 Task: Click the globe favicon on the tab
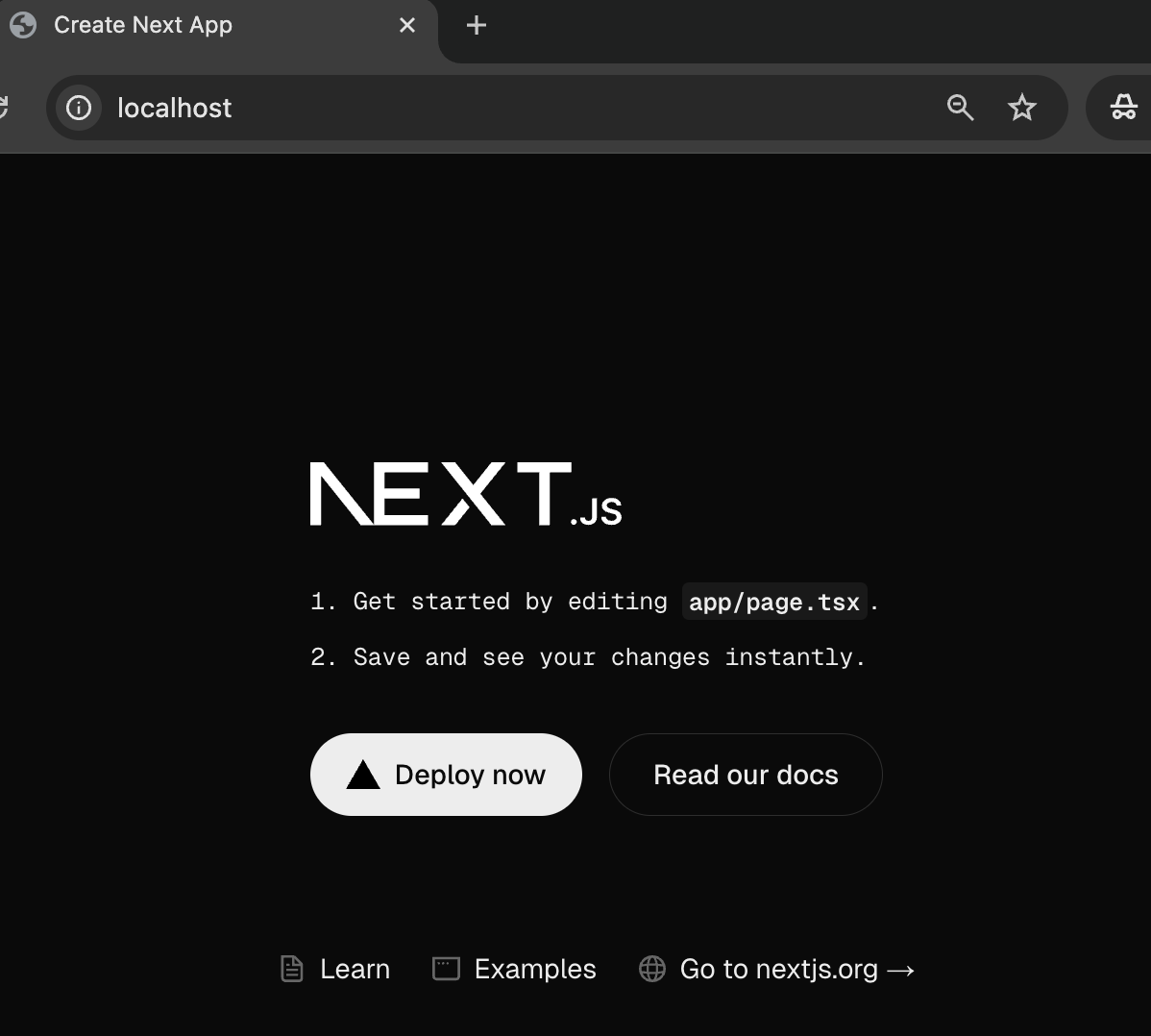(23, 25)
